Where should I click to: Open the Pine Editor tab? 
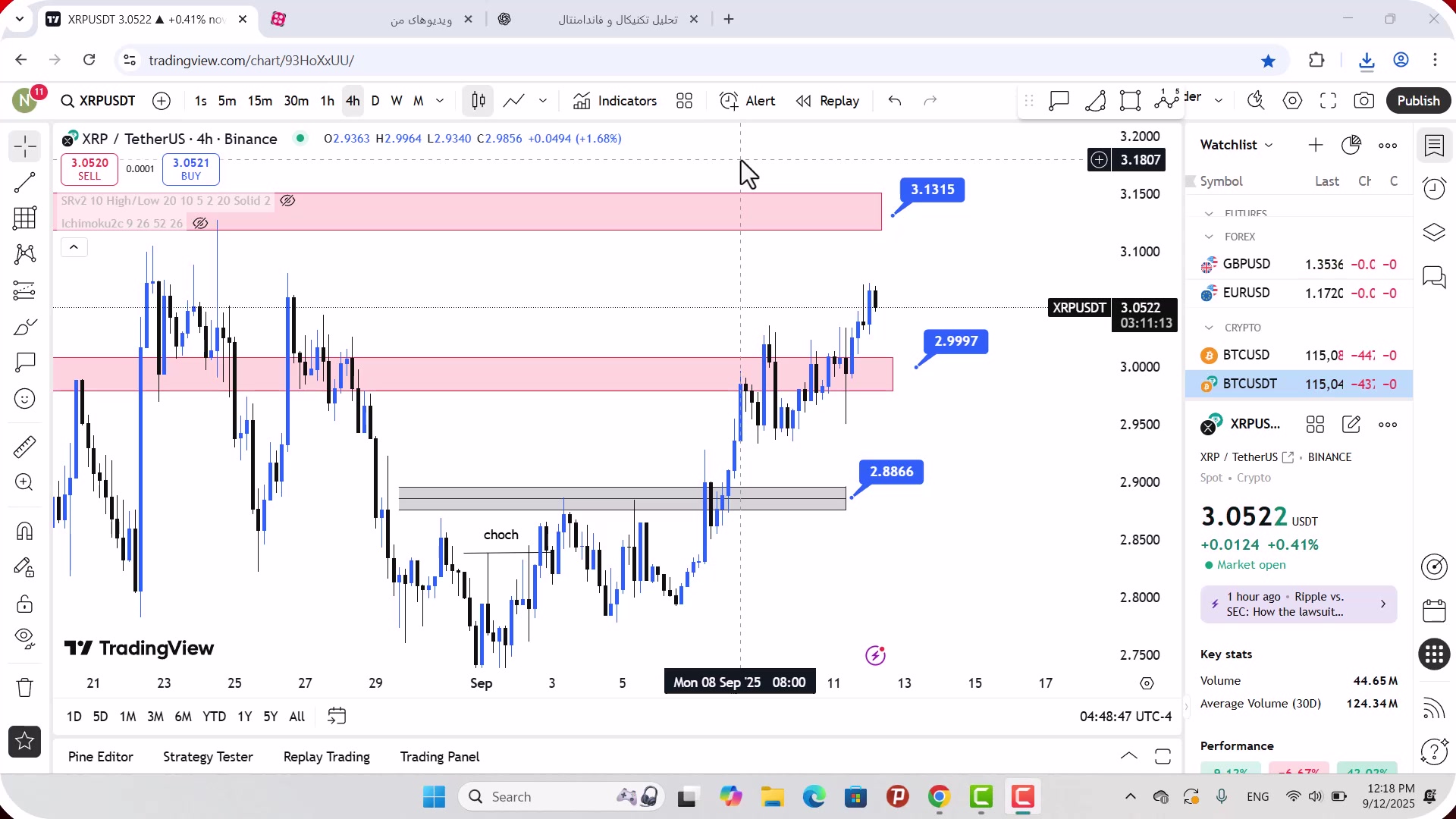click(100, 757)
